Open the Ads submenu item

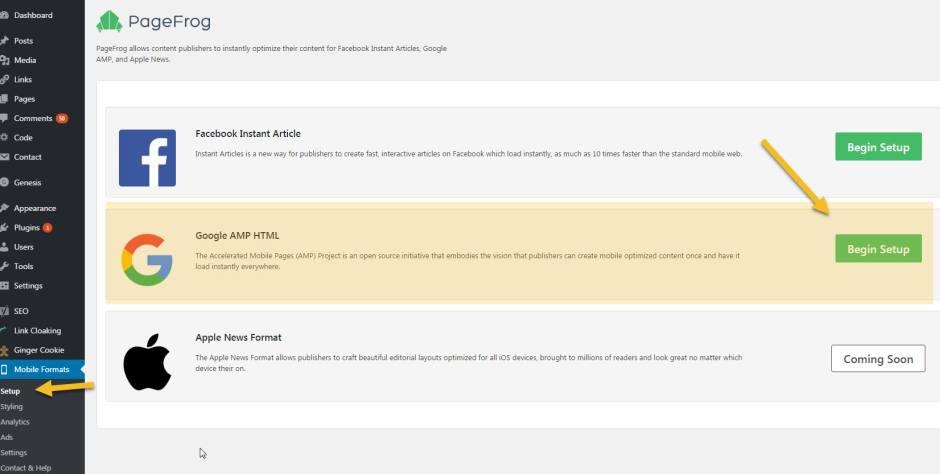pos(7,437)
